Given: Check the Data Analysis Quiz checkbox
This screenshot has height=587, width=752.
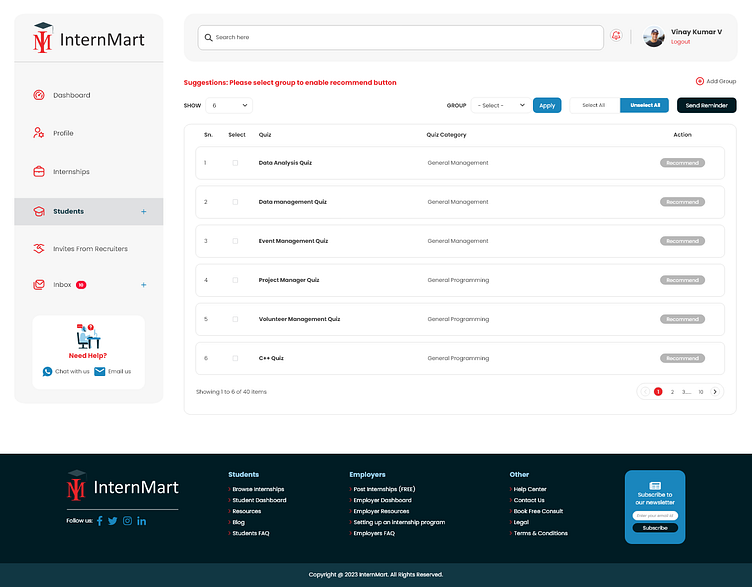Looking at the screenshot, I should [236, 163].
